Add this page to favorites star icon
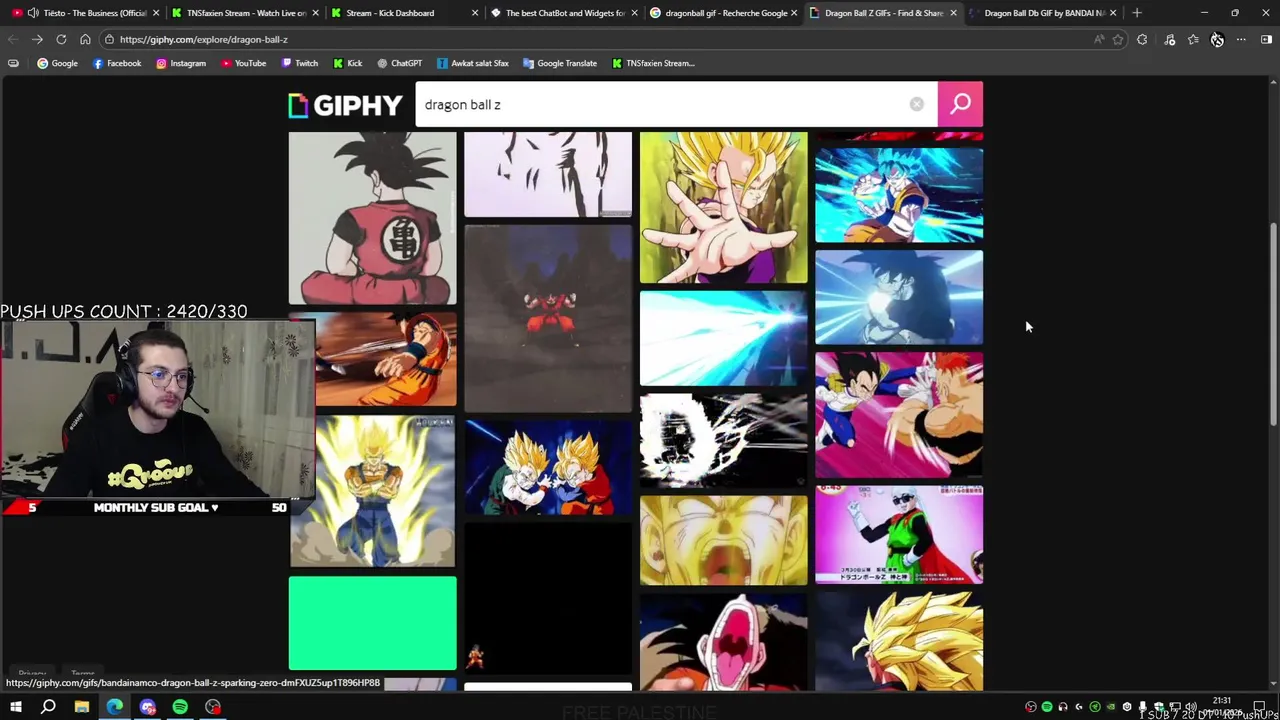 (1118, 39)
